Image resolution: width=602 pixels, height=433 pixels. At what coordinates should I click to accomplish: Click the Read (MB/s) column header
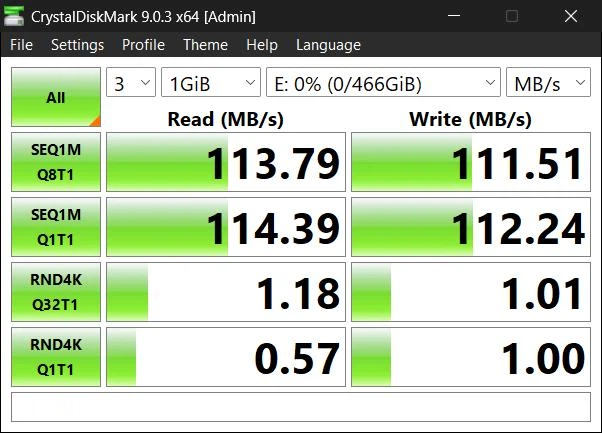point(226,119)
